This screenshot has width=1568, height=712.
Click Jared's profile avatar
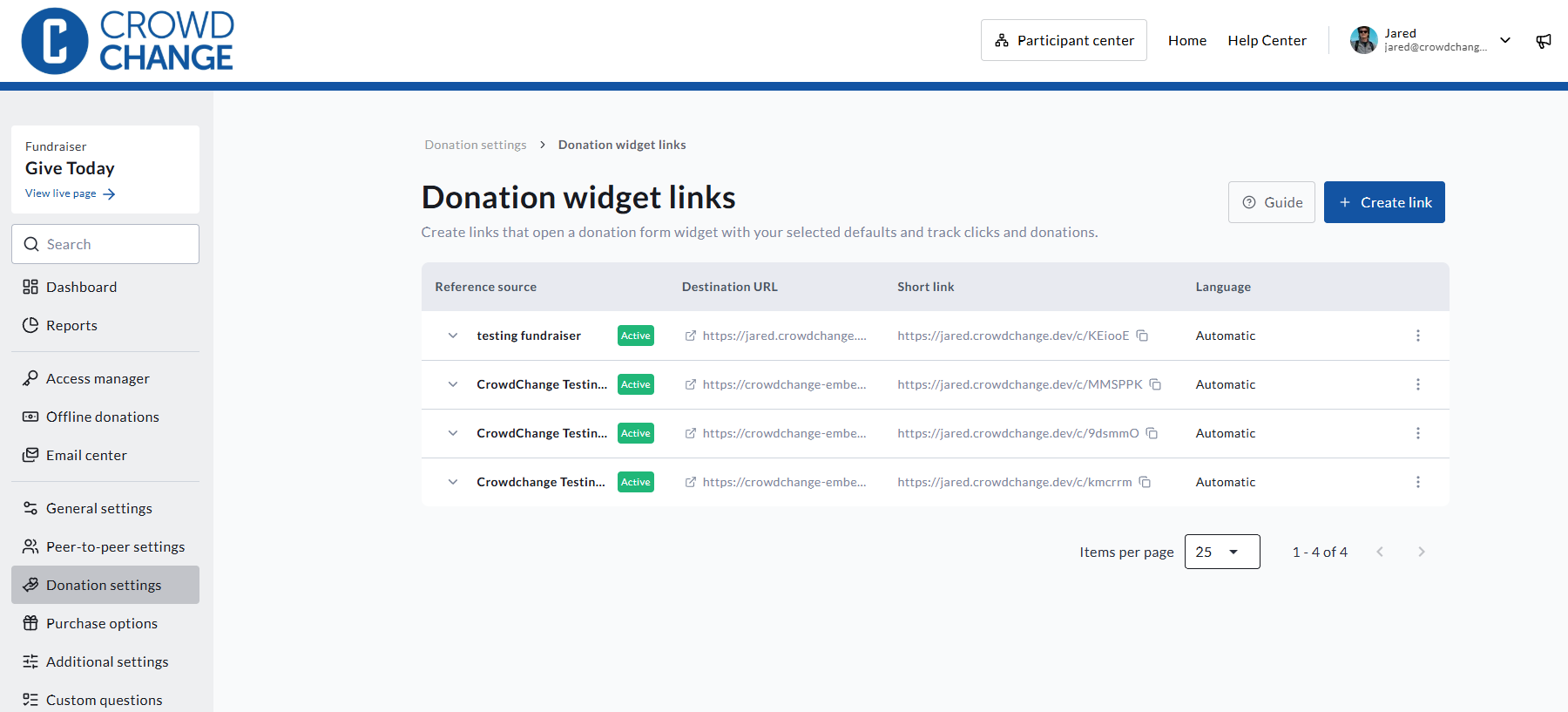(1363, 40)
